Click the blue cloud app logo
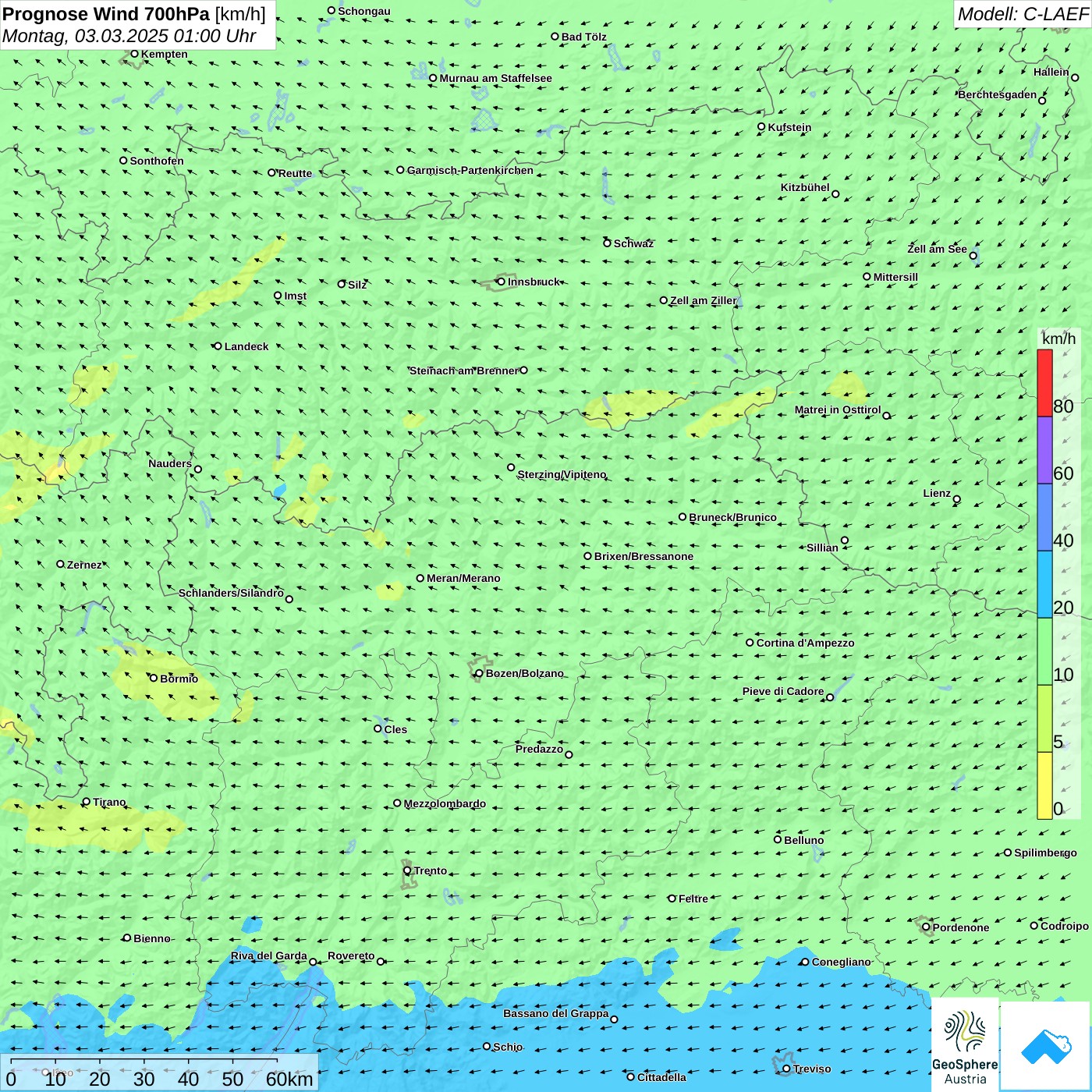Image resolution: width=1092 pixels, height=1092 pixels. pyautogui.click(x=1045, y=1046)
